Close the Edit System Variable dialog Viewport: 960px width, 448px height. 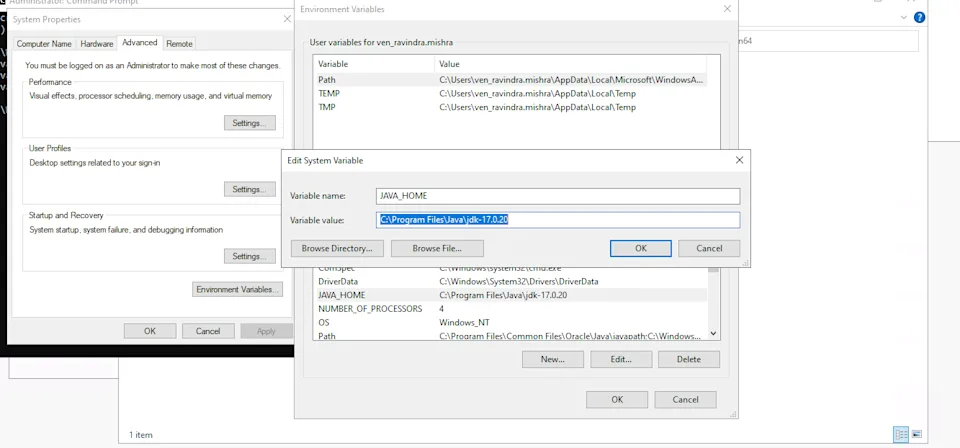(x=739, y=160)
